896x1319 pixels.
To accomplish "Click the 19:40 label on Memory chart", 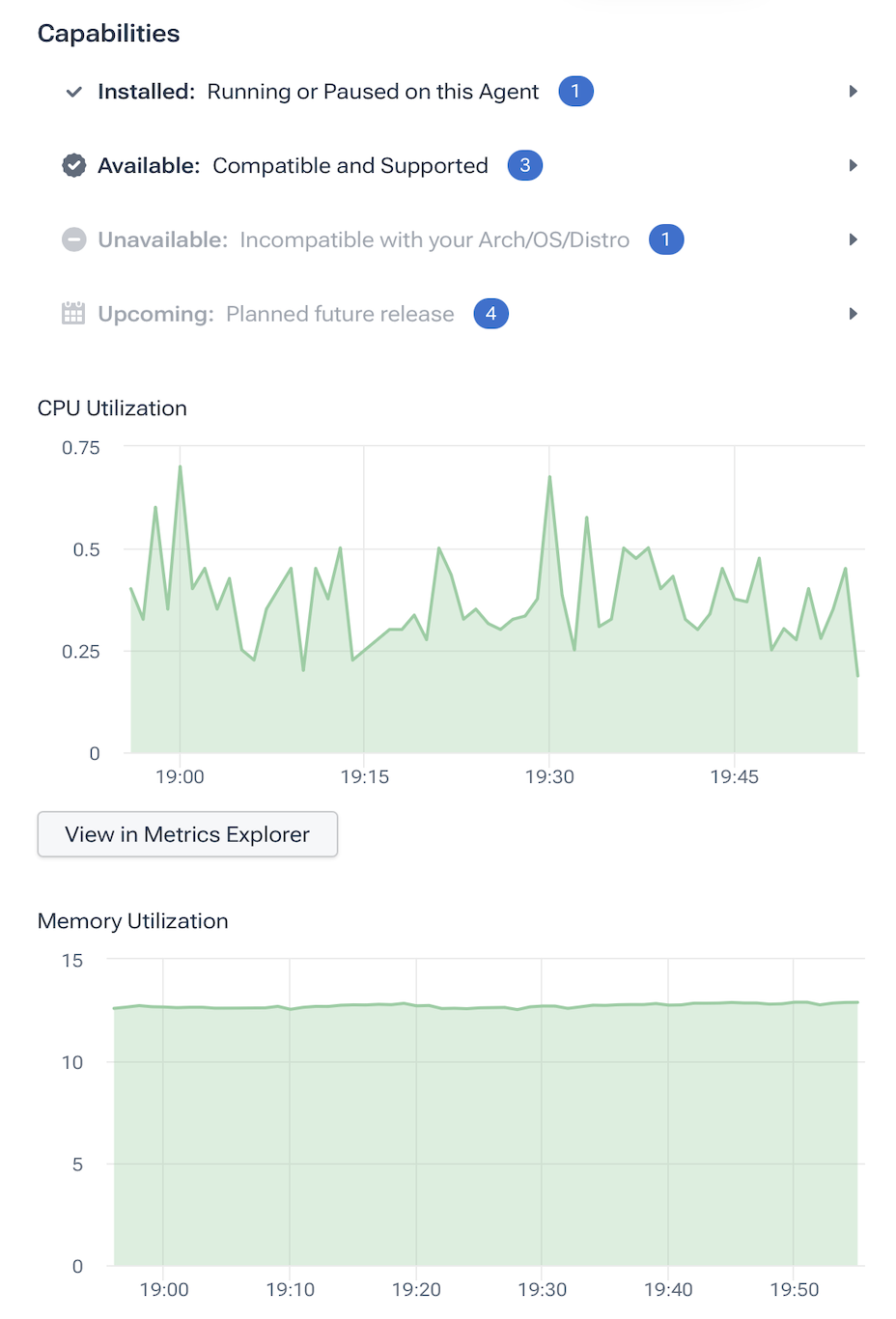I will pyautogui.click(x=668, y=1290).
